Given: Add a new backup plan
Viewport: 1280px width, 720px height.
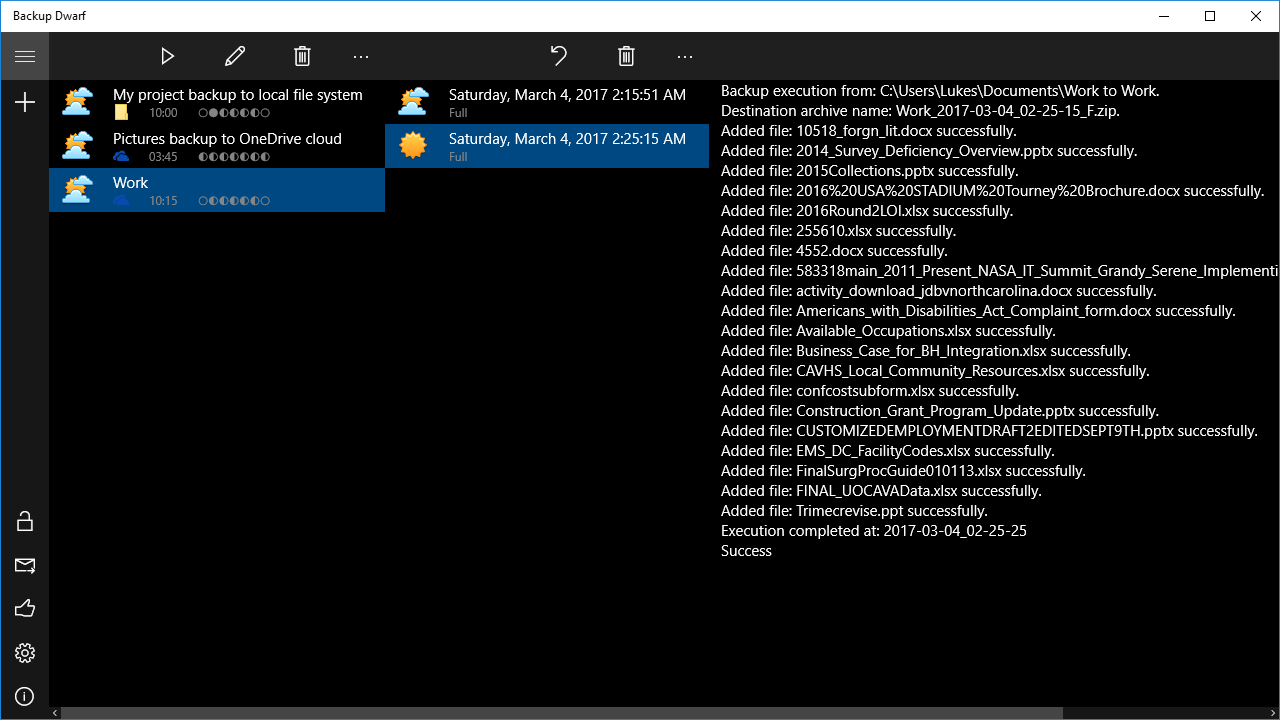Looking at the screenshot, I should coord(24,102).
